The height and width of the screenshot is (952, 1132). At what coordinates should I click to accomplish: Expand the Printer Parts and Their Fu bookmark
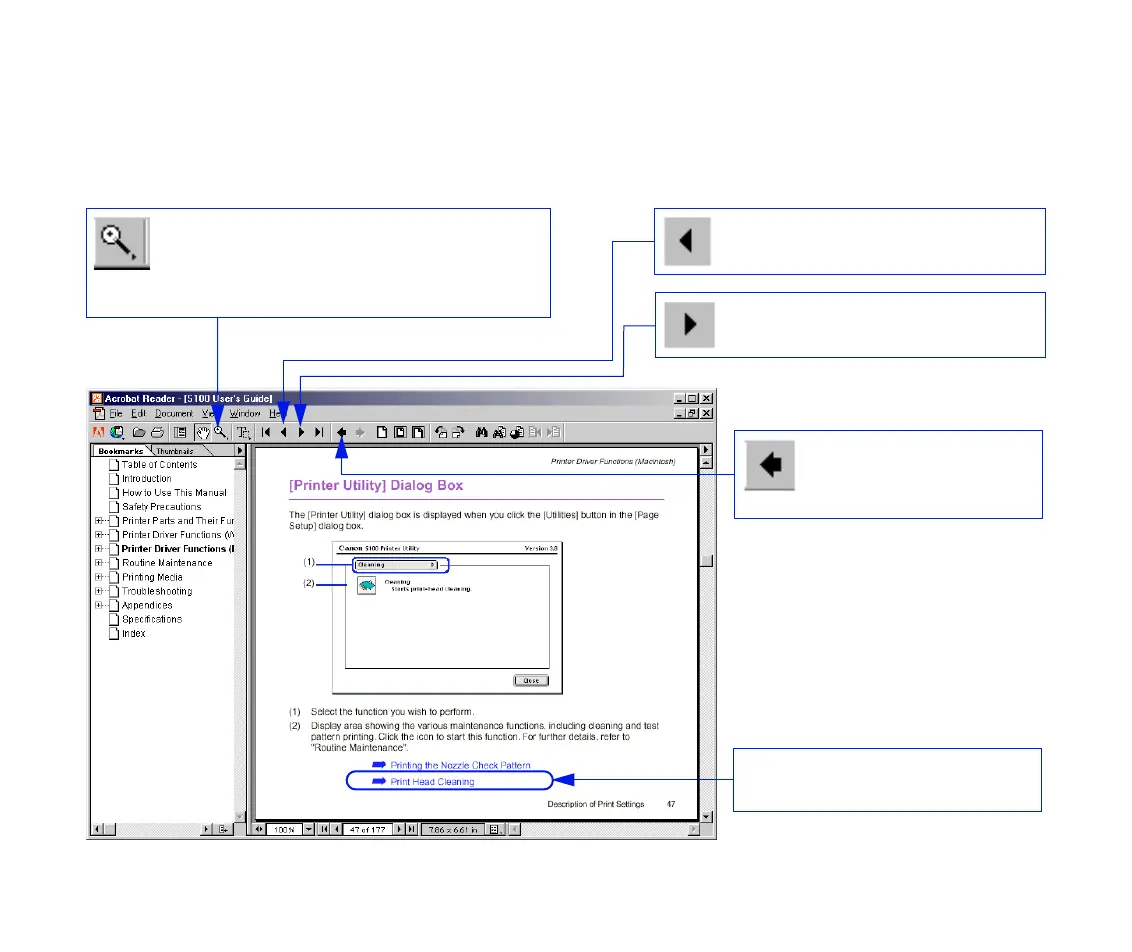[x=99, y=520]
